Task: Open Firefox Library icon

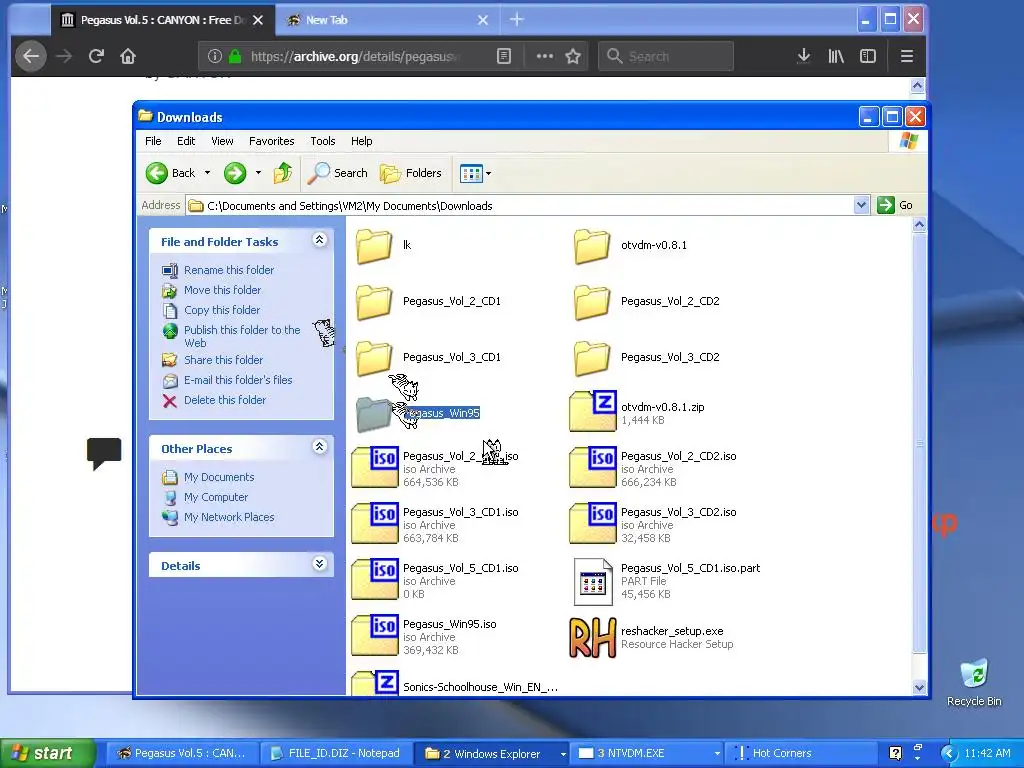Action: pos(836,56)
